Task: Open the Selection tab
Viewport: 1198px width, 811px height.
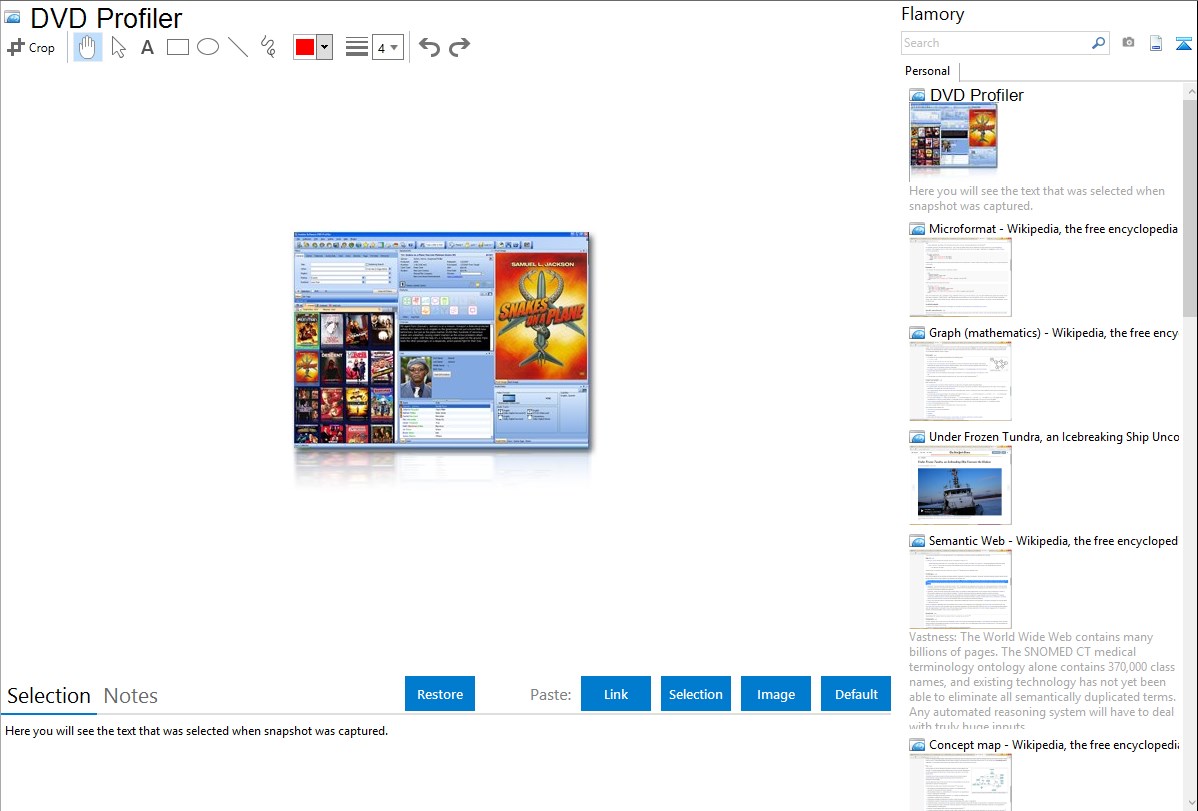Action: [49, 696]
